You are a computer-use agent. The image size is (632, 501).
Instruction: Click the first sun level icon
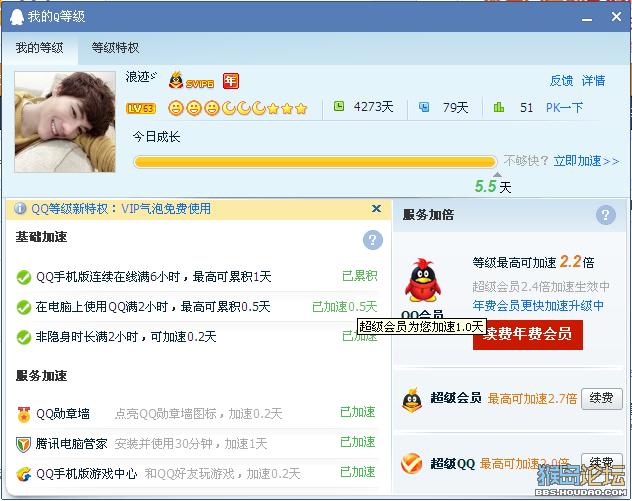pos(176,108)
